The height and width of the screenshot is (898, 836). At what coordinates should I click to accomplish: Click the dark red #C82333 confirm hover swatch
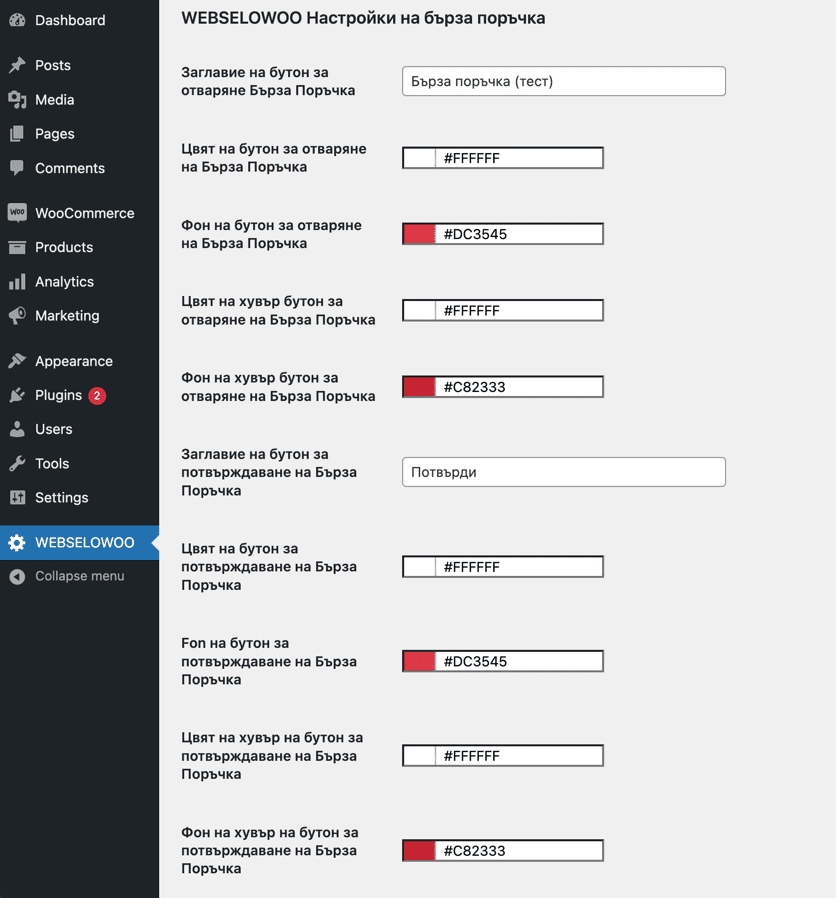[419, 851]
